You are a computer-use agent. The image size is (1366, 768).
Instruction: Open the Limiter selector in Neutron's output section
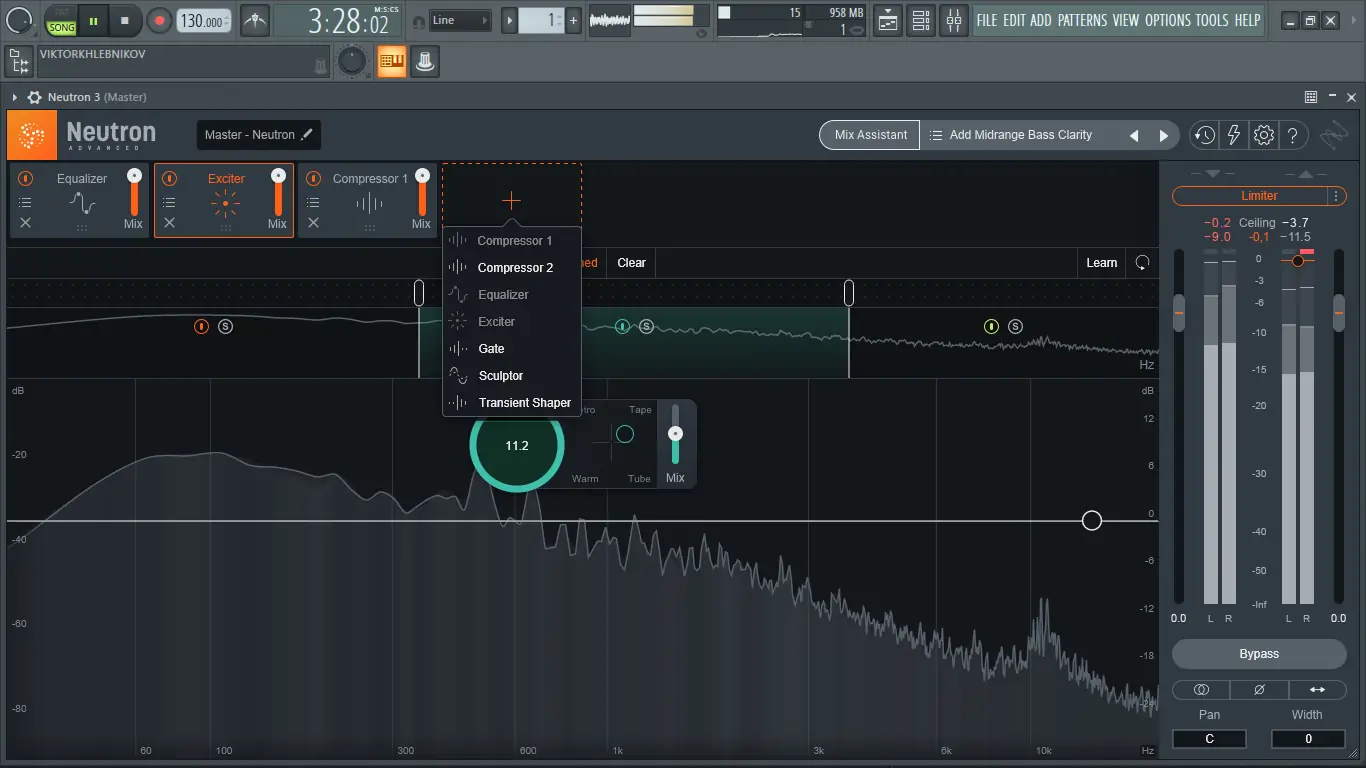(1256, 196)
